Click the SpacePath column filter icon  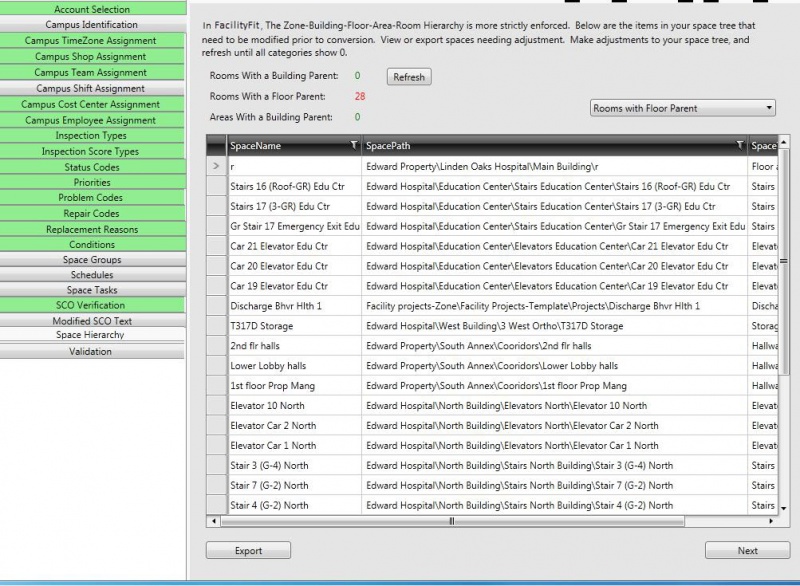[739, 146]
